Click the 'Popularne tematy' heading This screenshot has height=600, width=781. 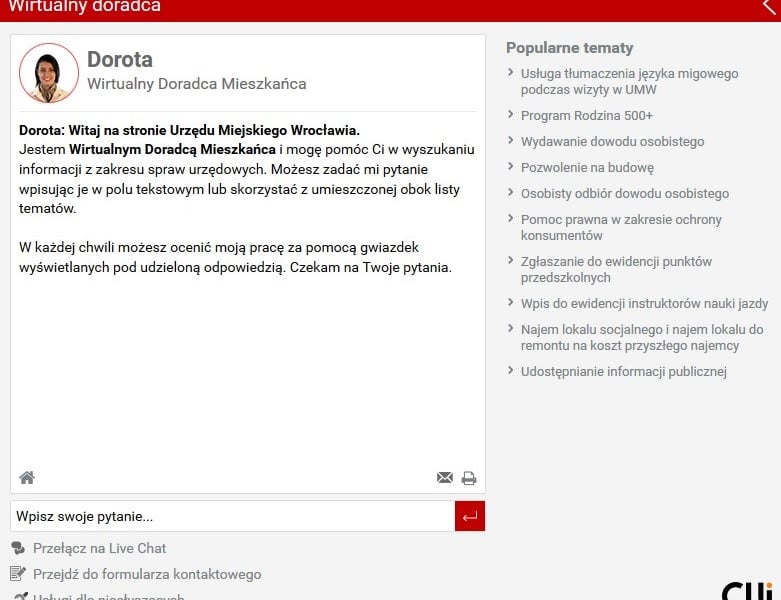pyautogui.click(x=569, y=48)
